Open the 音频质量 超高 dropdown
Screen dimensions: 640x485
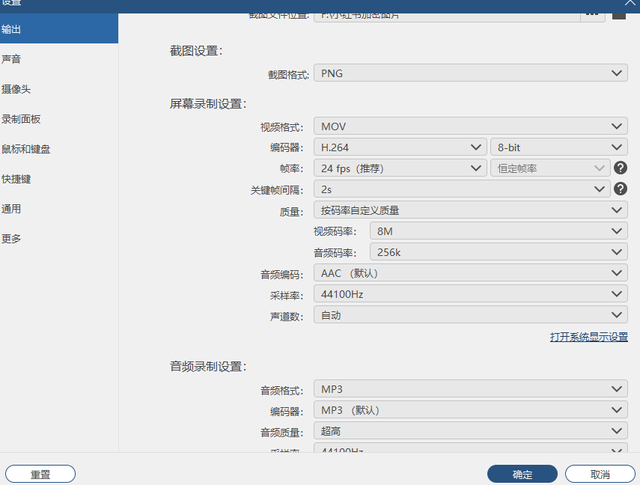click(x=470, y=431)
